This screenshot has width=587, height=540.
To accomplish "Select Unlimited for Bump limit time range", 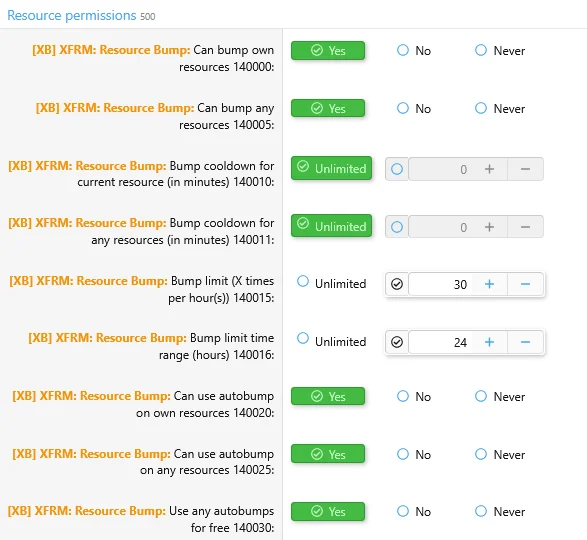I will (x=331, y=341).
